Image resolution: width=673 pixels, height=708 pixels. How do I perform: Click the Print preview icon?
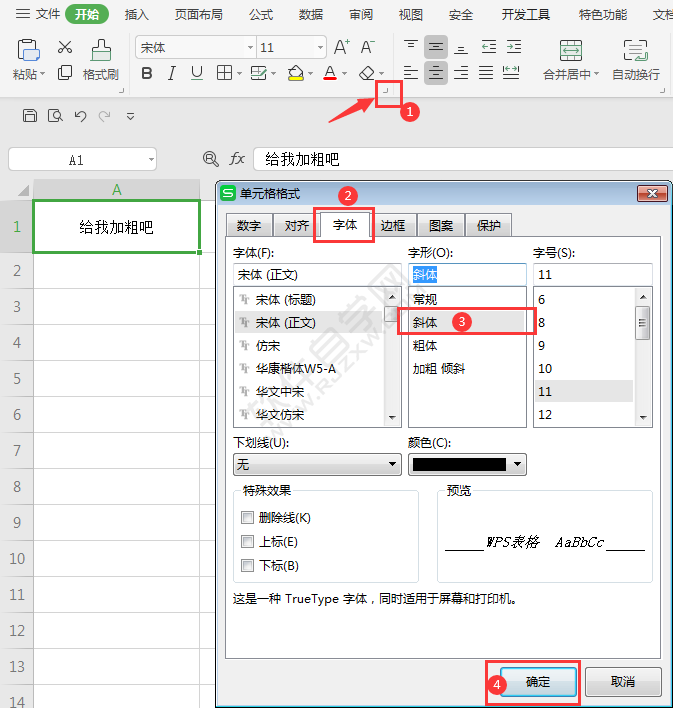[55, 116]
